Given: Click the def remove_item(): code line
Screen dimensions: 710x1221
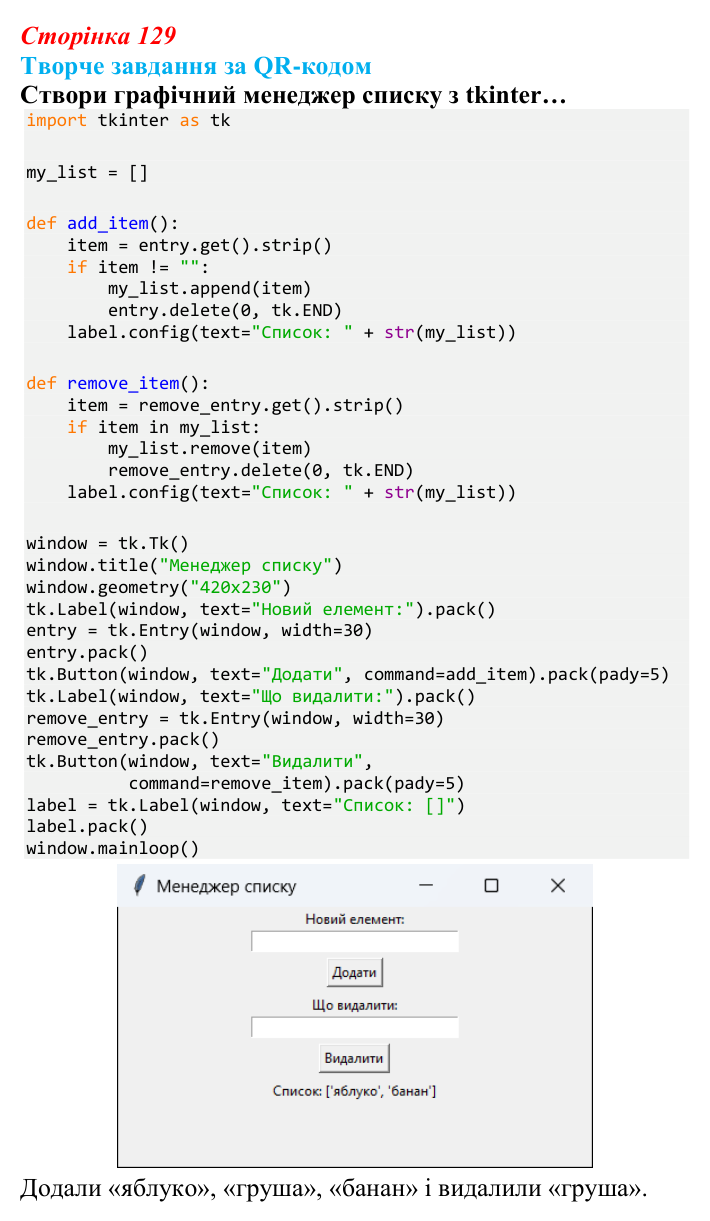Looking at the screenshot, I should coord(118,383).
